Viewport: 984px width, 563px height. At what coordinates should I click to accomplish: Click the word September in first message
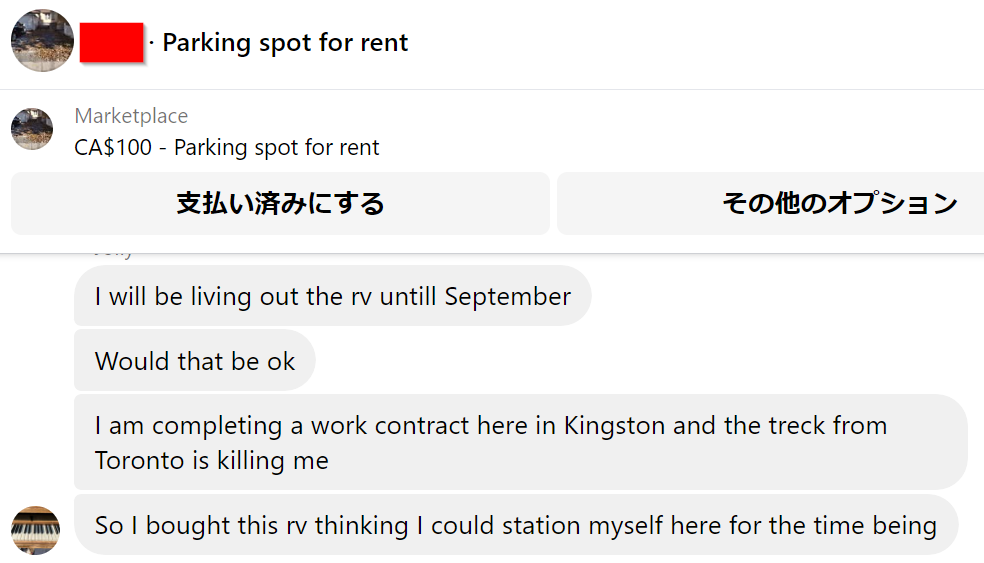[x=507, y=296]
